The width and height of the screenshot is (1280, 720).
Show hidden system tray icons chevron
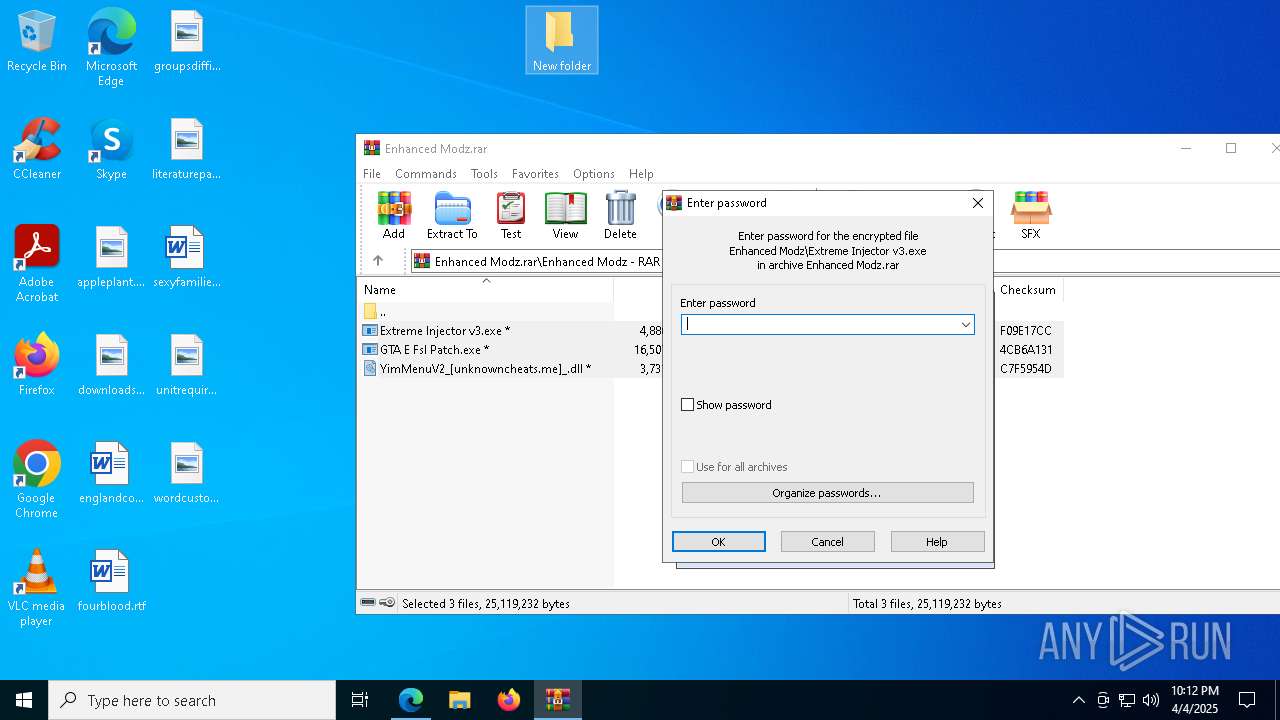1078,700
